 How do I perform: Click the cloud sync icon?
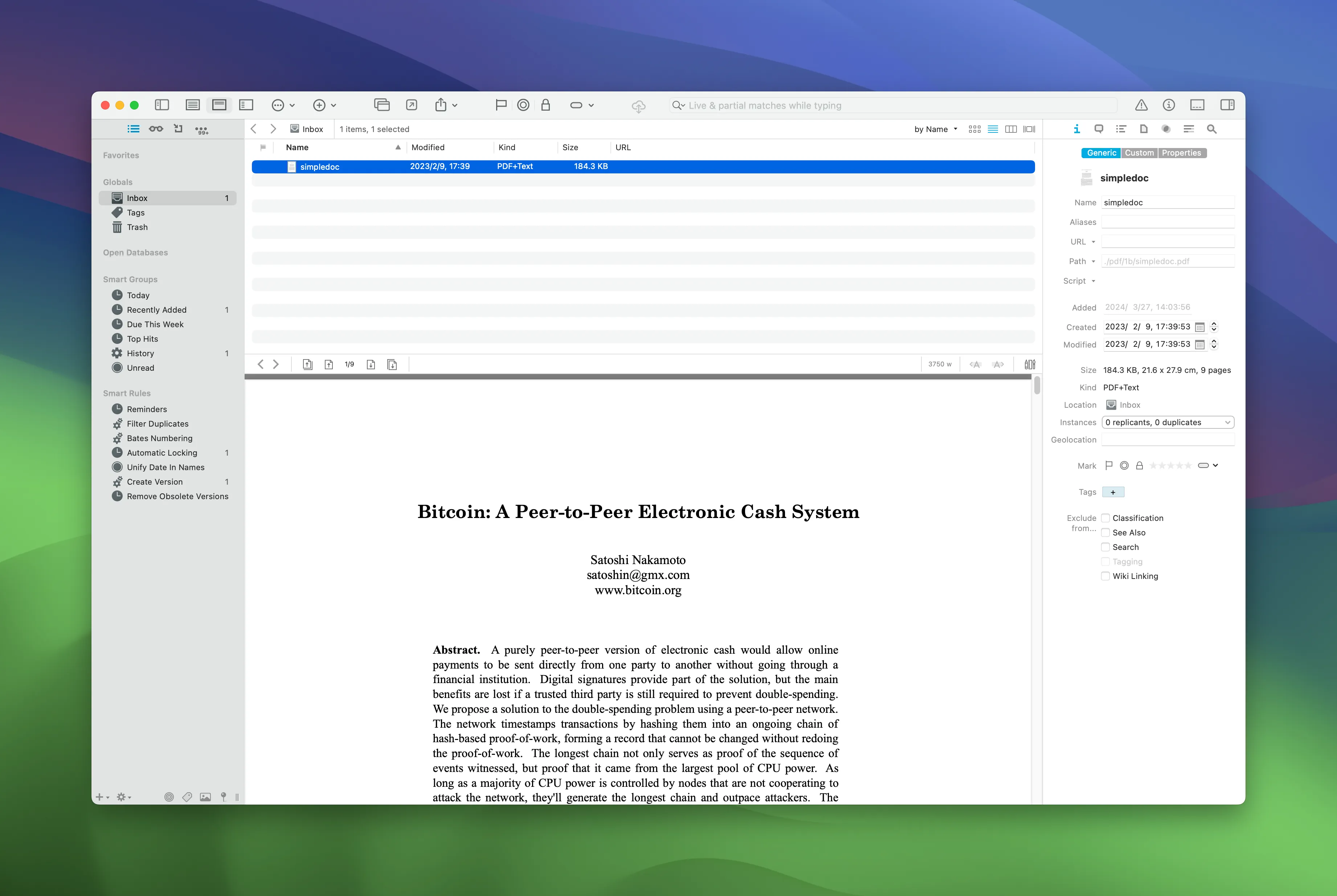(638, 106)
